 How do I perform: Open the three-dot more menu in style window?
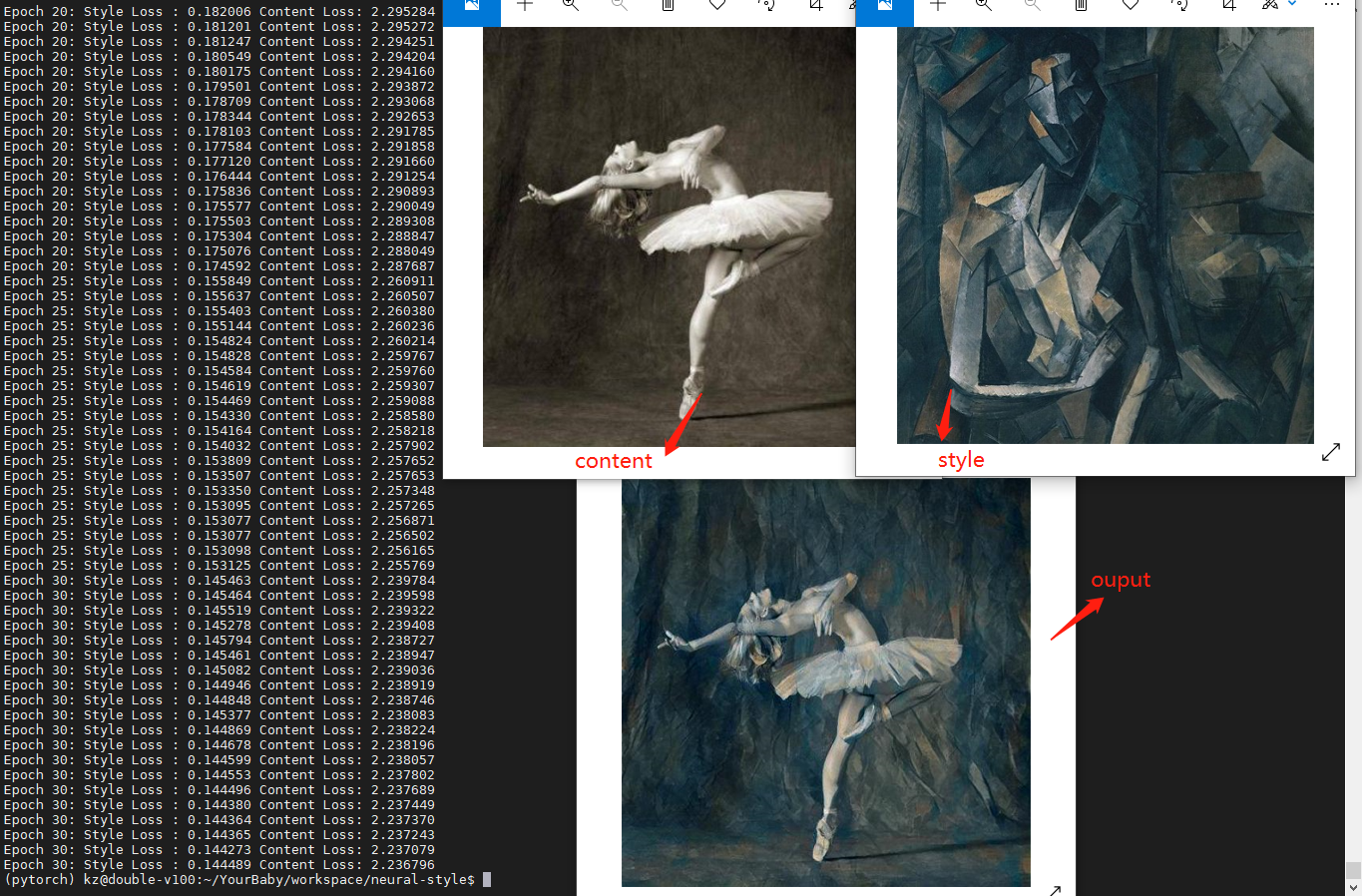[1332, 5]
